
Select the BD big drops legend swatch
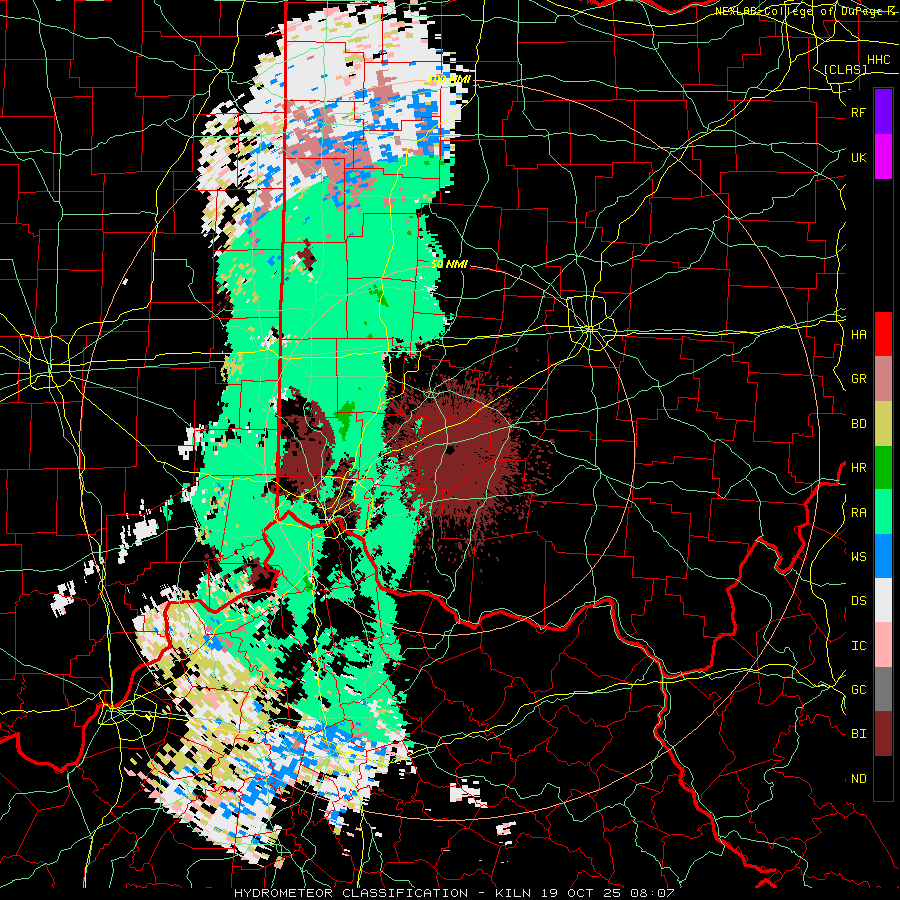(x=883, y=424)
